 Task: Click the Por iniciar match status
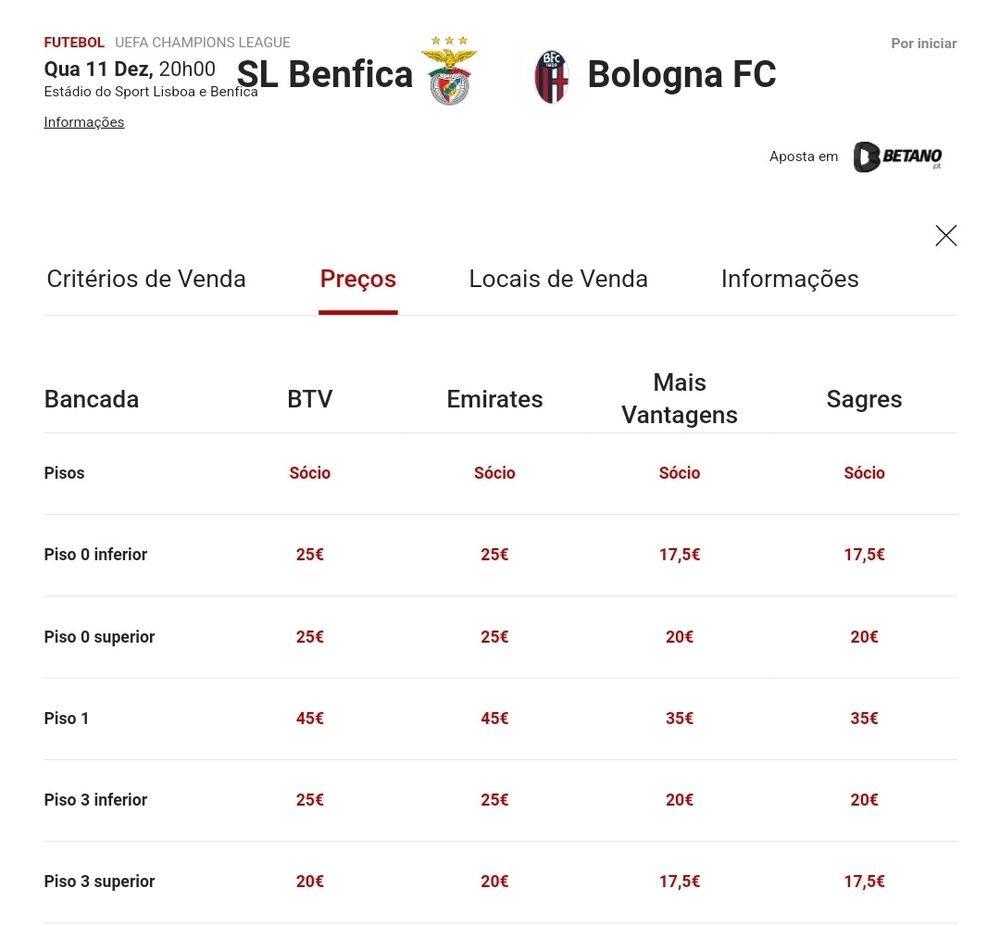[x=923, y=44]
